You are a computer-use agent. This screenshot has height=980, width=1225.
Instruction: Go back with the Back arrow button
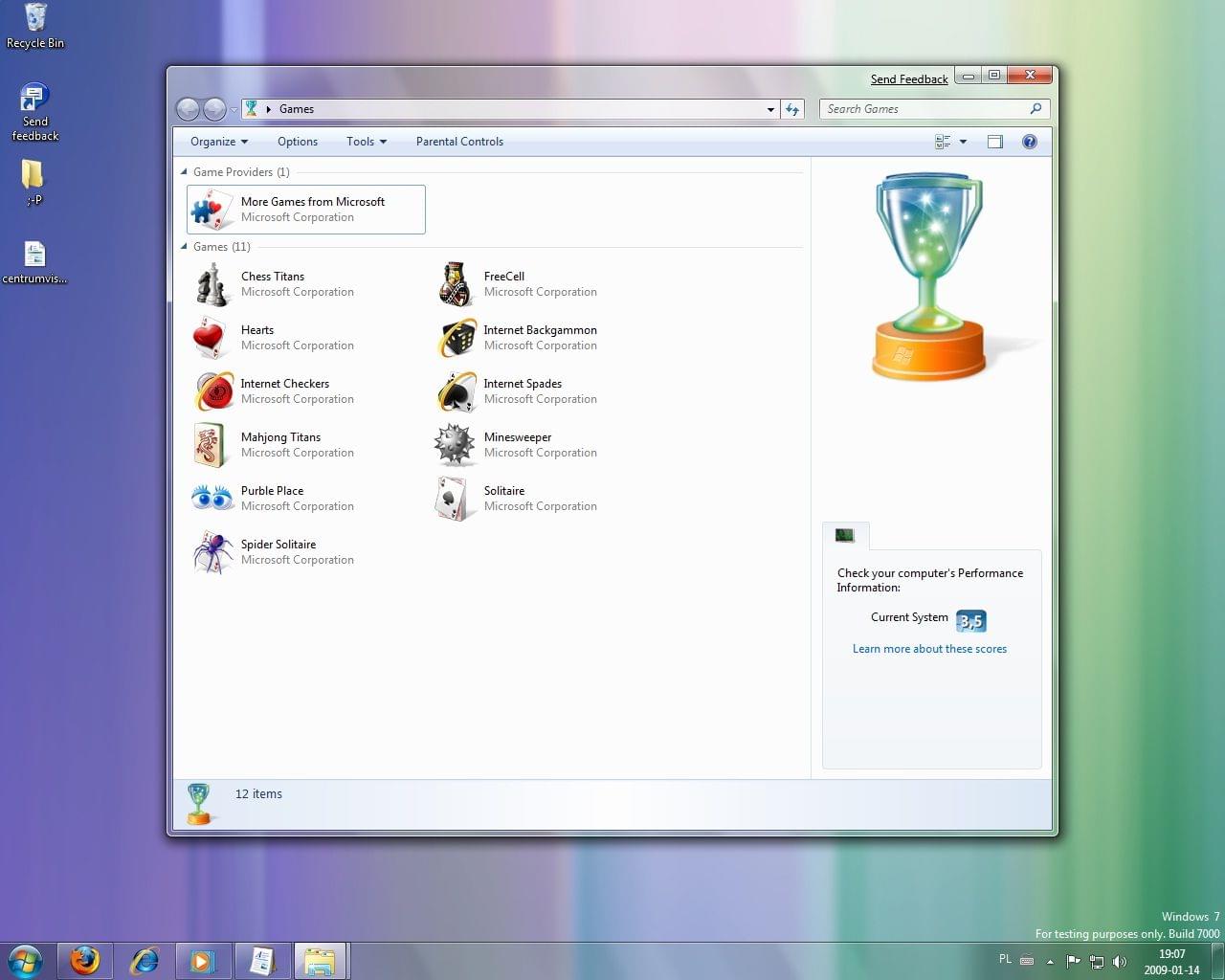pos(188,109)
